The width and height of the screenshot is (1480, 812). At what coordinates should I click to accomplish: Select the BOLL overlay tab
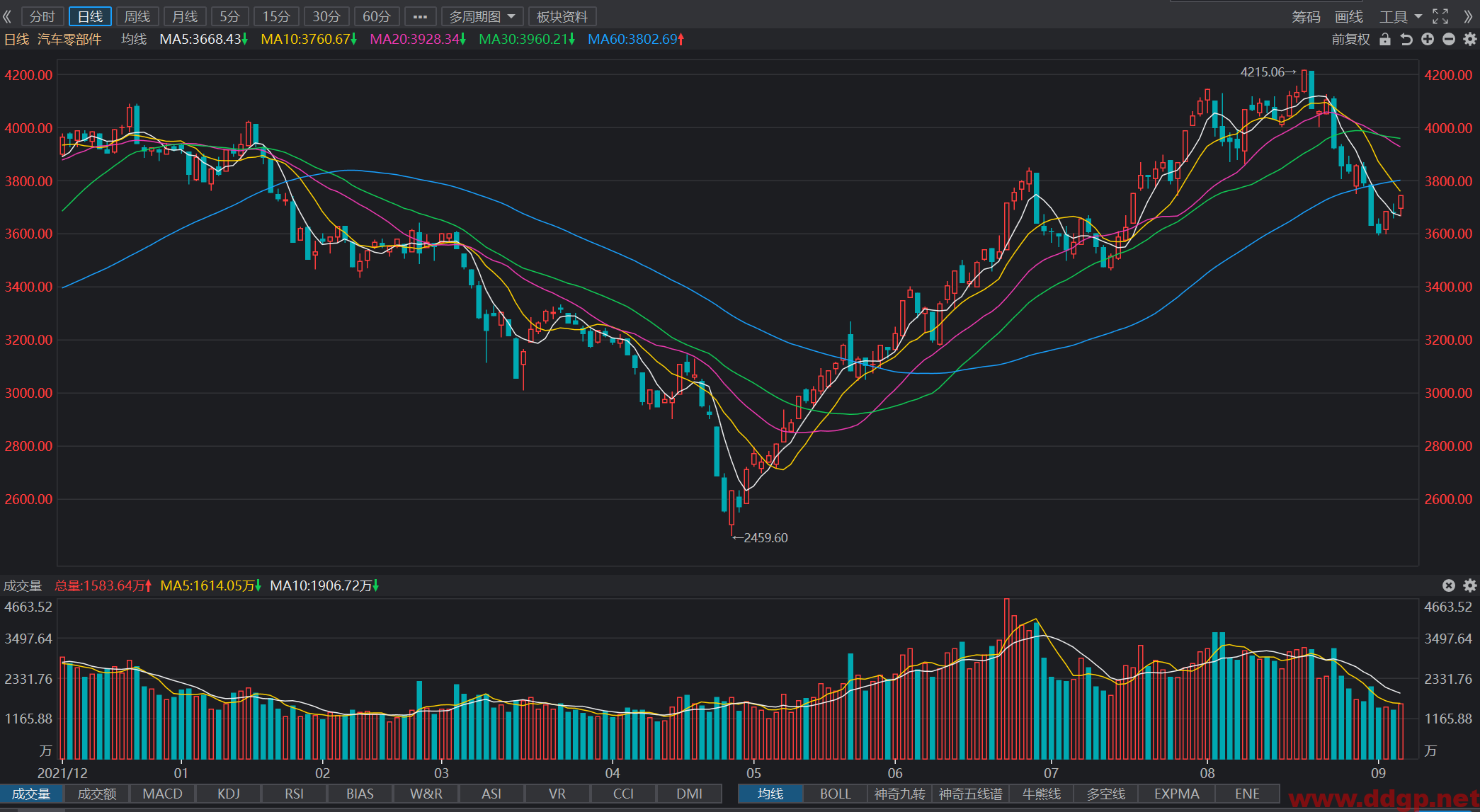click(x=836, y=794)
